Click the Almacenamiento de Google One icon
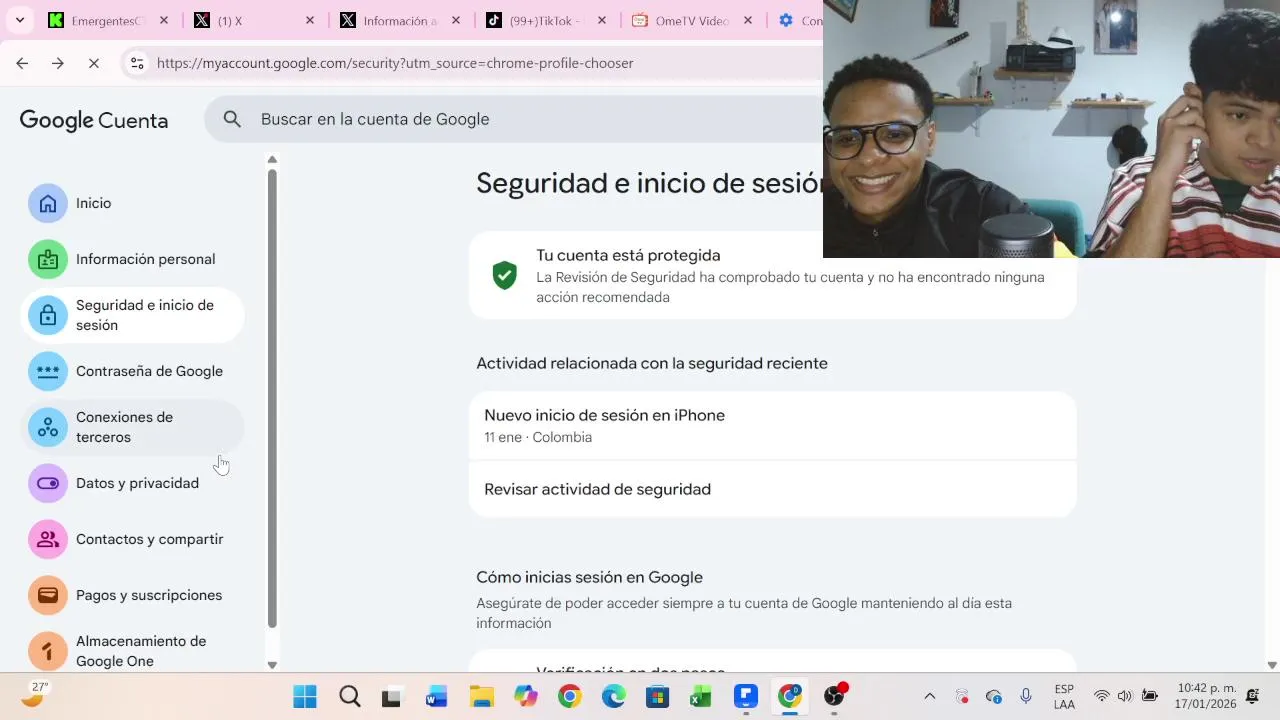 (x=48, y=651)
